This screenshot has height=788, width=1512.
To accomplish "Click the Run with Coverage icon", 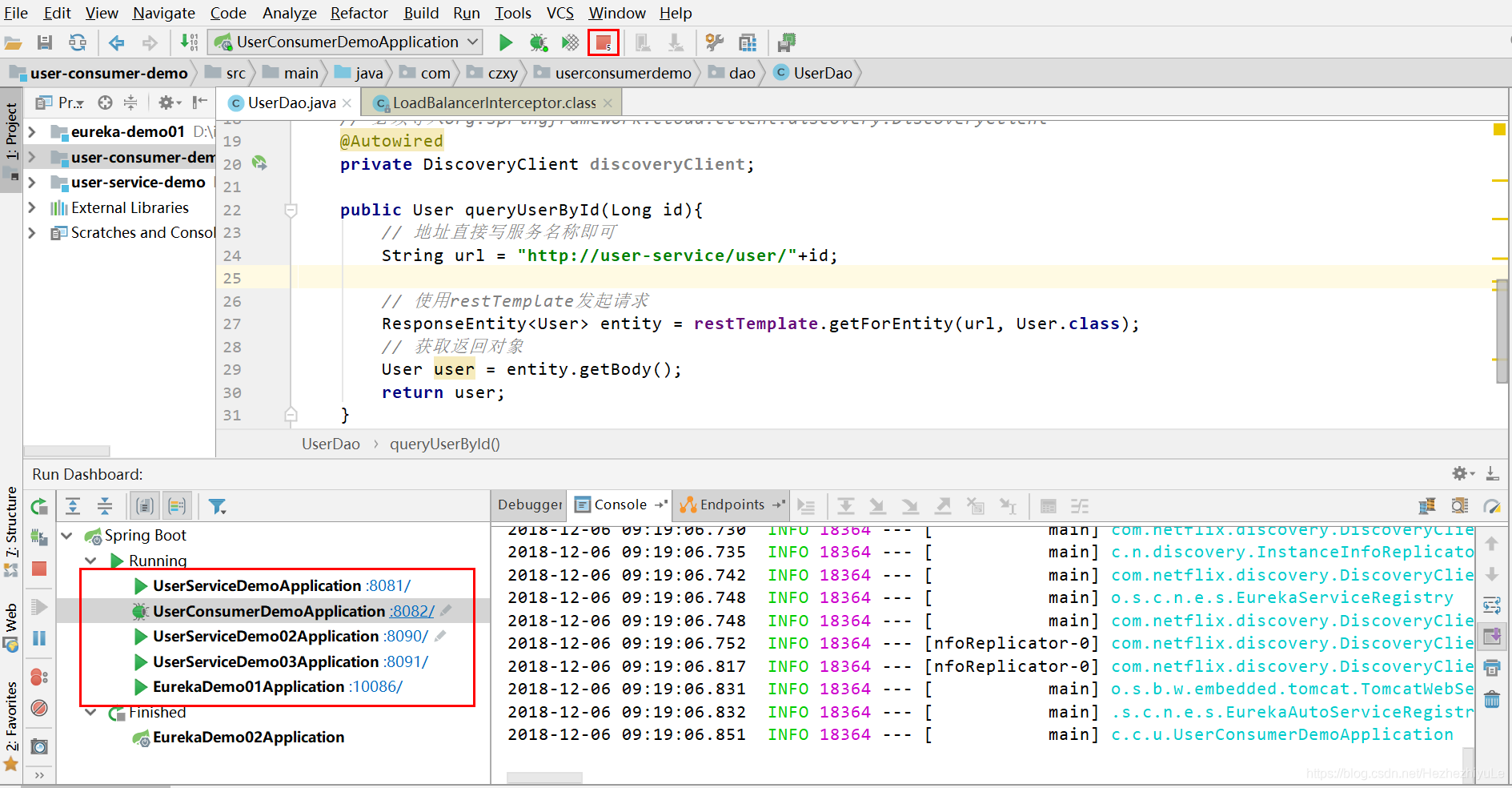I will click(x=570, y=42).
